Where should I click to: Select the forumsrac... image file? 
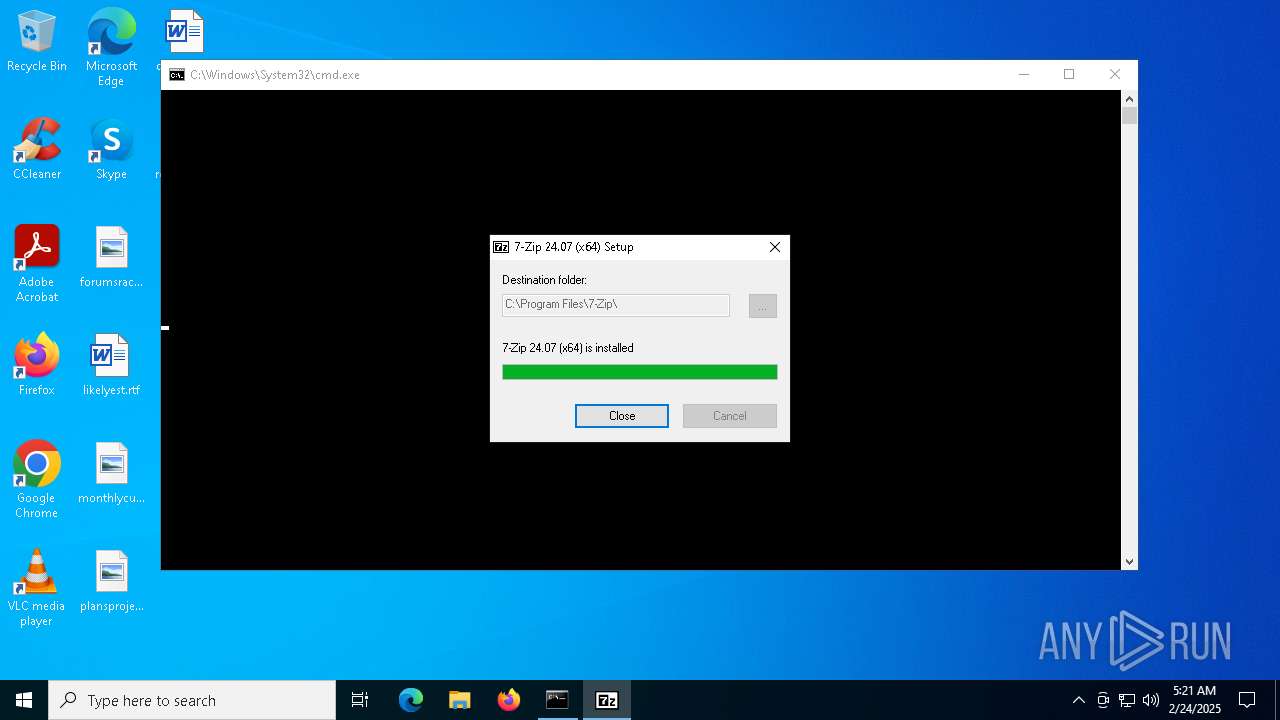pos(111,258)
